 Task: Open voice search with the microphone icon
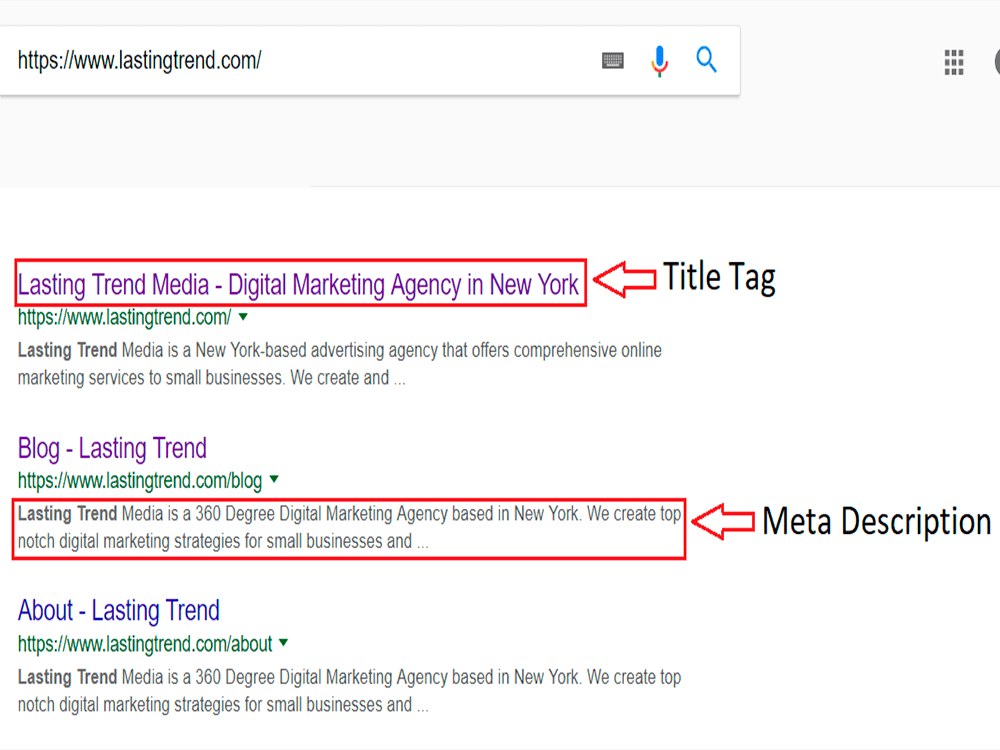click(659, 60)
